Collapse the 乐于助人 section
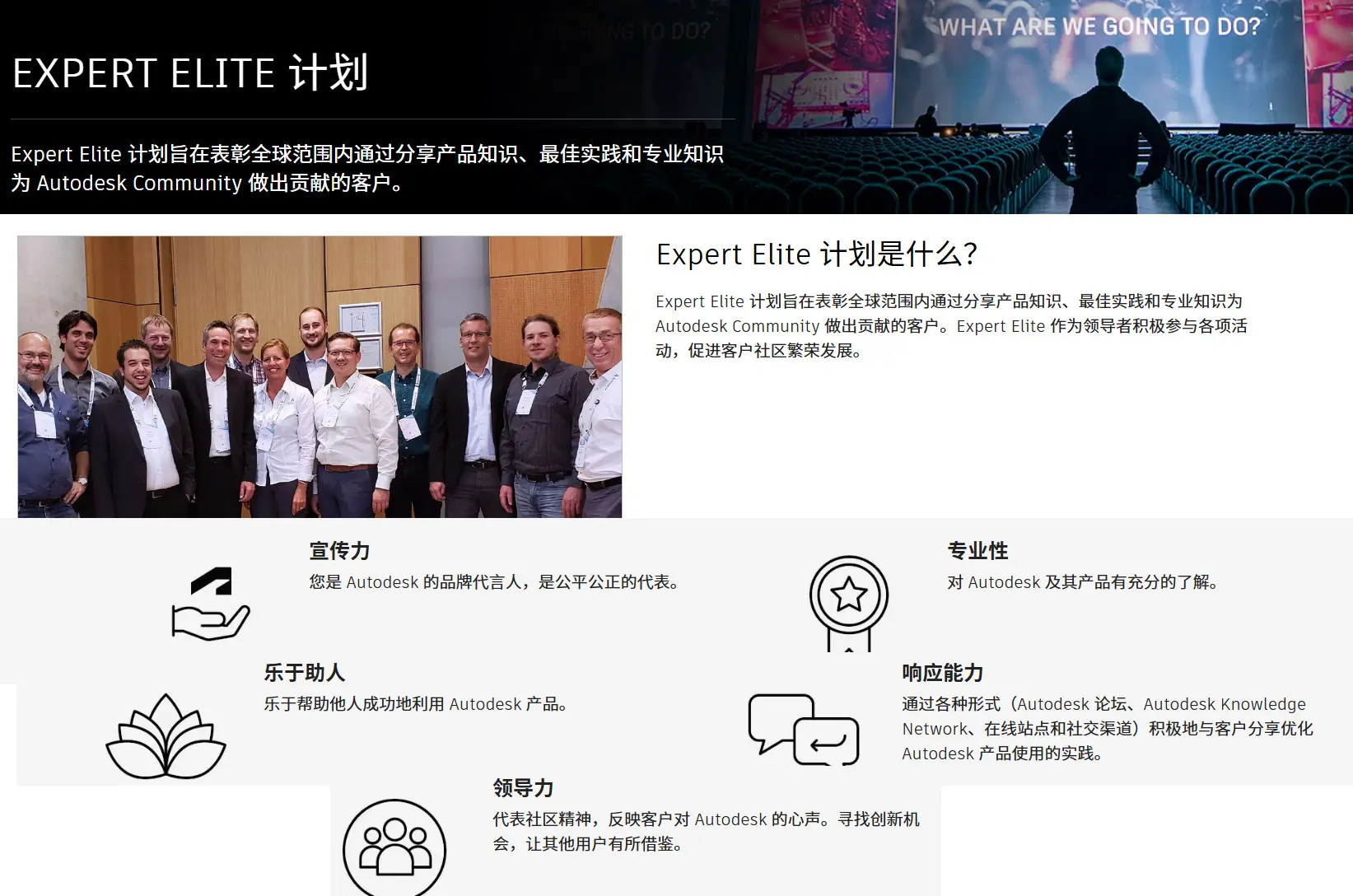The width and height of the screenshot is (1353, 896). click(x=303, y=672)
